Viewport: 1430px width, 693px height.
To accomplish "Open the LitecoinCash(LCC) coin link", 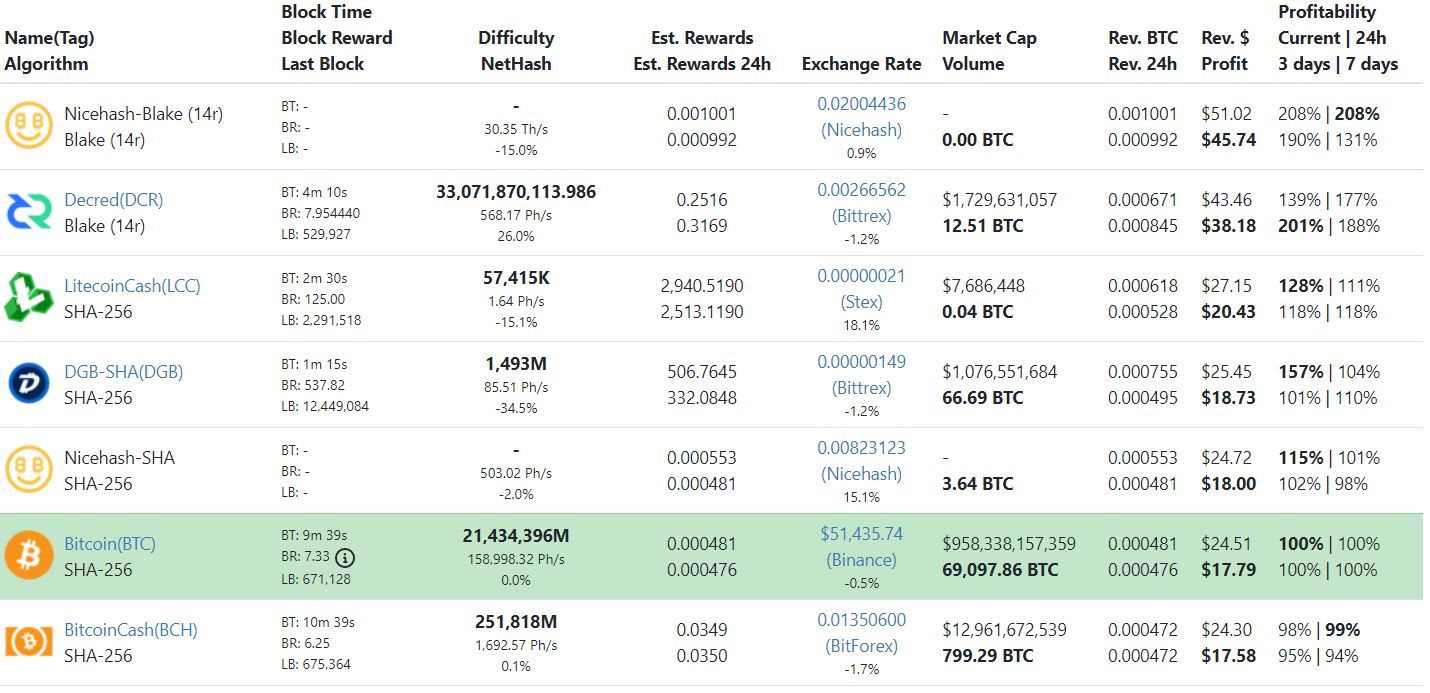I will [x=132, y=285].
